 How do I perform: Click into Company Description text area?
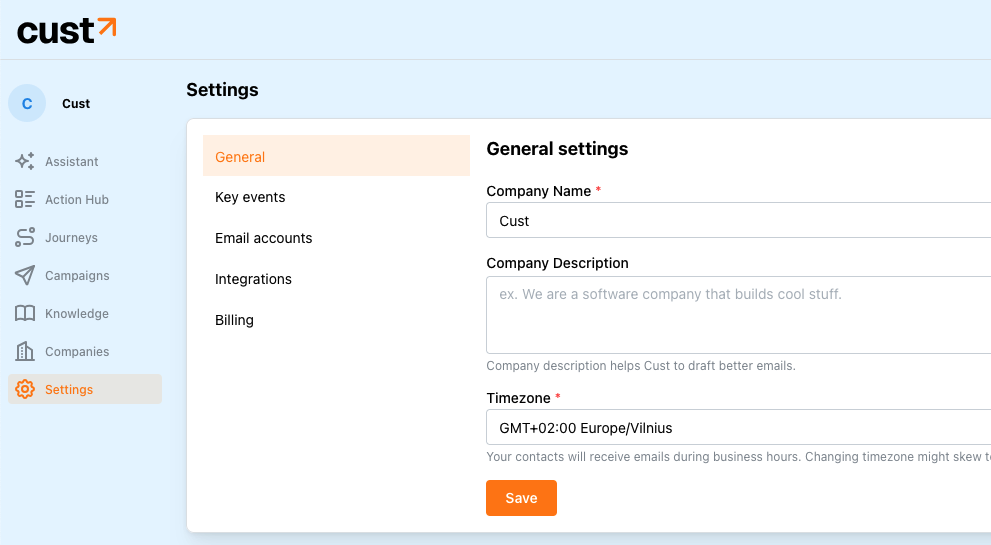click(738, 314)
